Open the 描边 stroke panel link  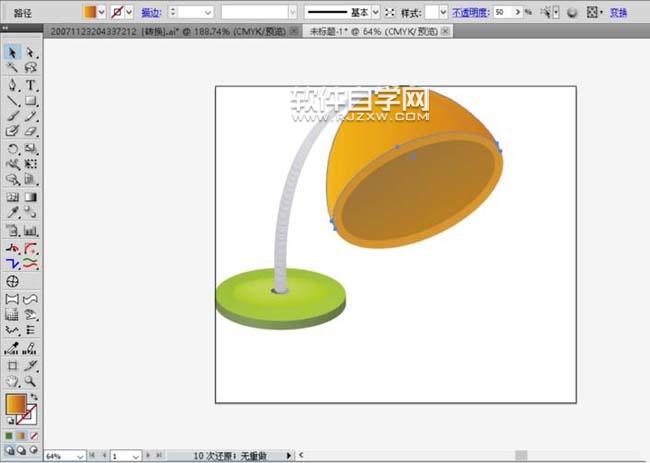click(151, 13)
